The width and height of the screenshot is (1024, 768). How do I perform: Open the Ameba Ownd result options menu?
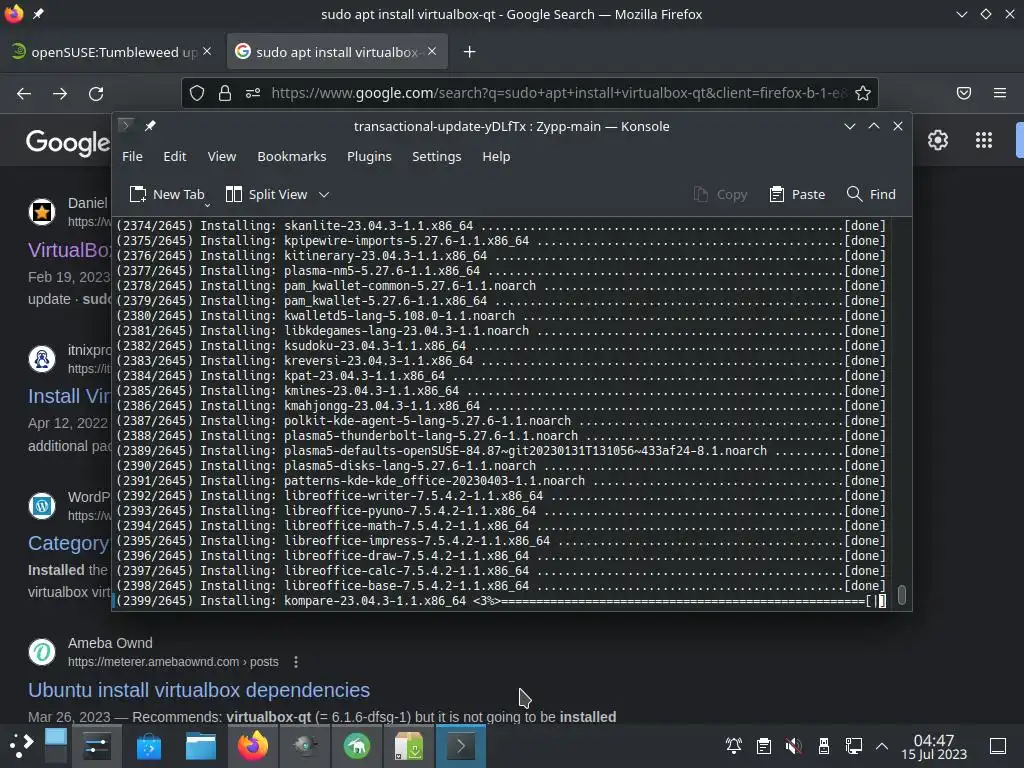(296, 662)
